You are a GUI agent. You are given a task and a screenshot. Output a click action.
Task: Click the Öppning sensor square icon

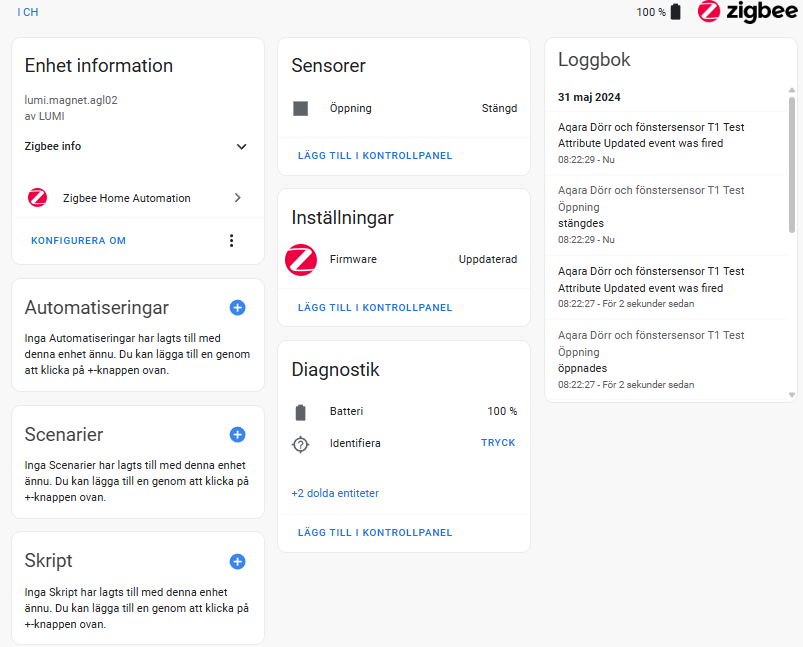tap(301, 108)
